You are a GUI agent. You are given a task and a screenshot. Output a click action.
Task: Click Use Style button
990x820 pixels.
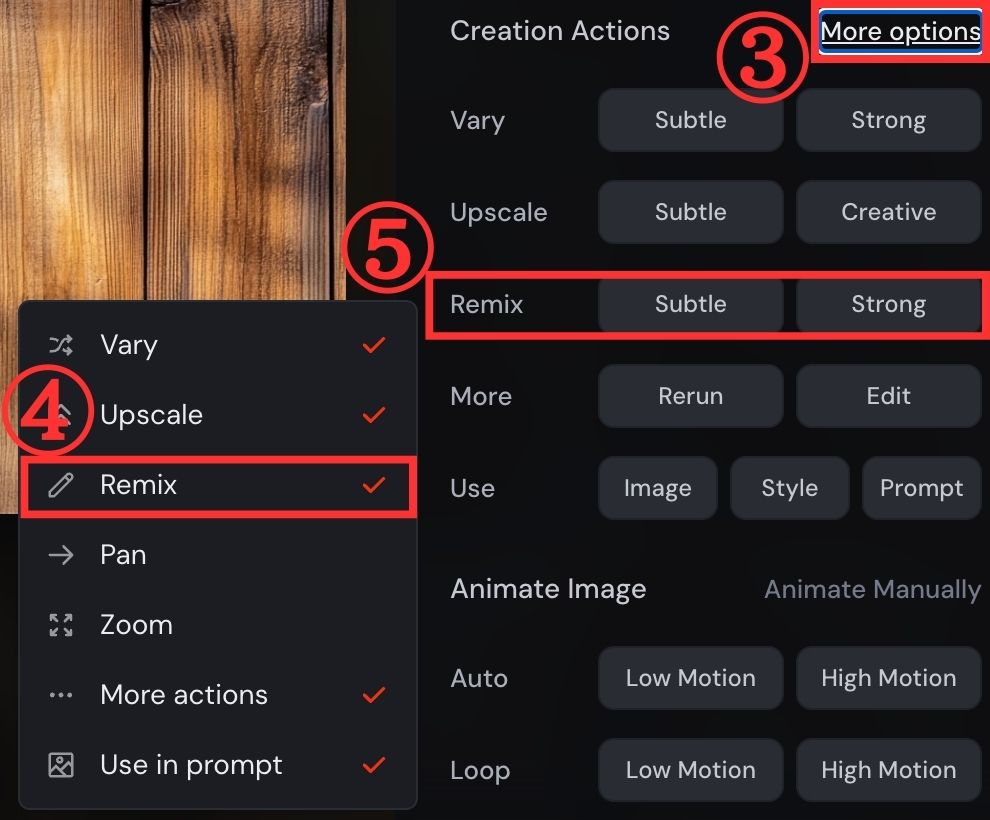coord(790,488)
